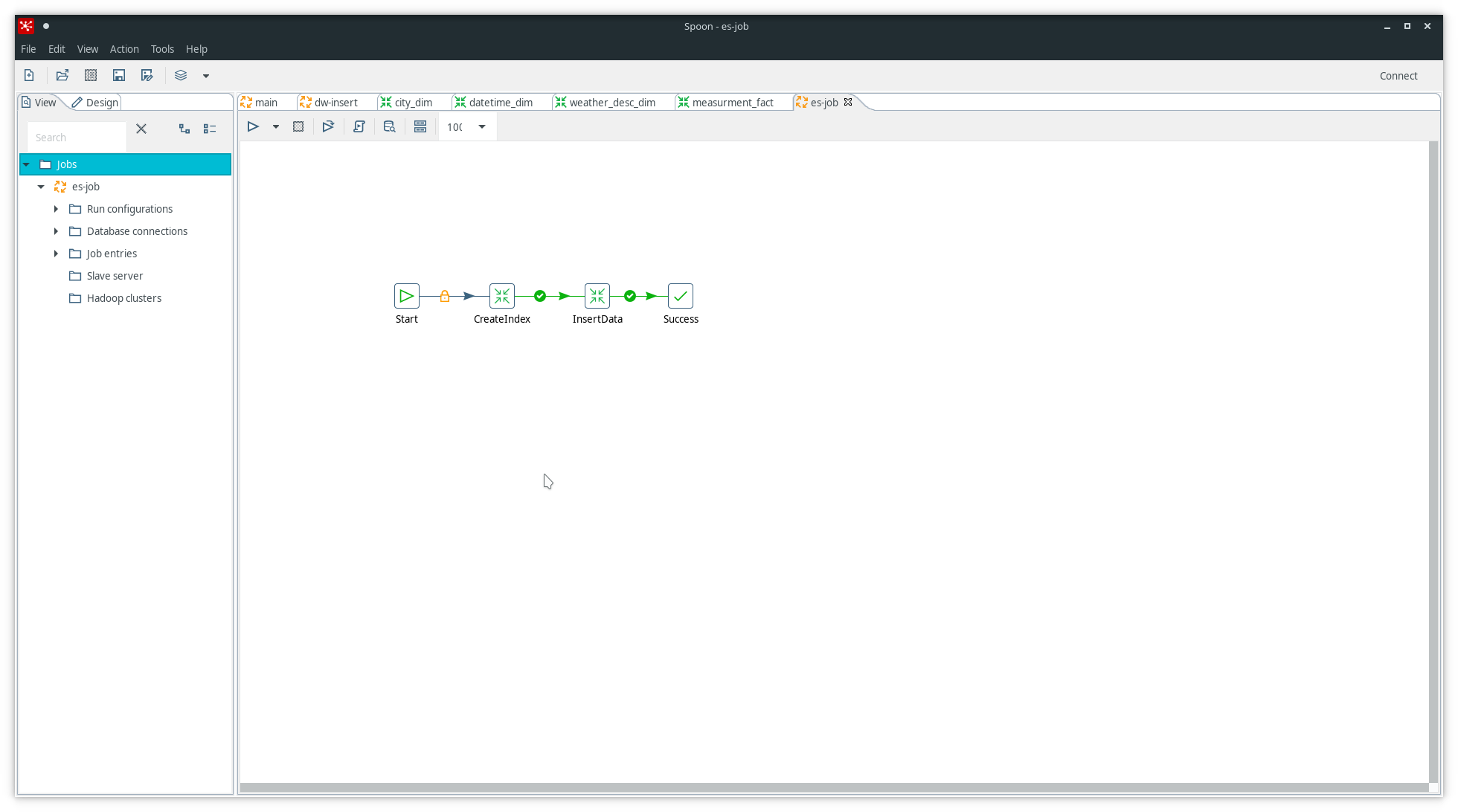The width and height of the screenshot is (1458, 812).
Task: Select the CreateIndex job entry
Action: pyautogui.click(x=502, y=296)
